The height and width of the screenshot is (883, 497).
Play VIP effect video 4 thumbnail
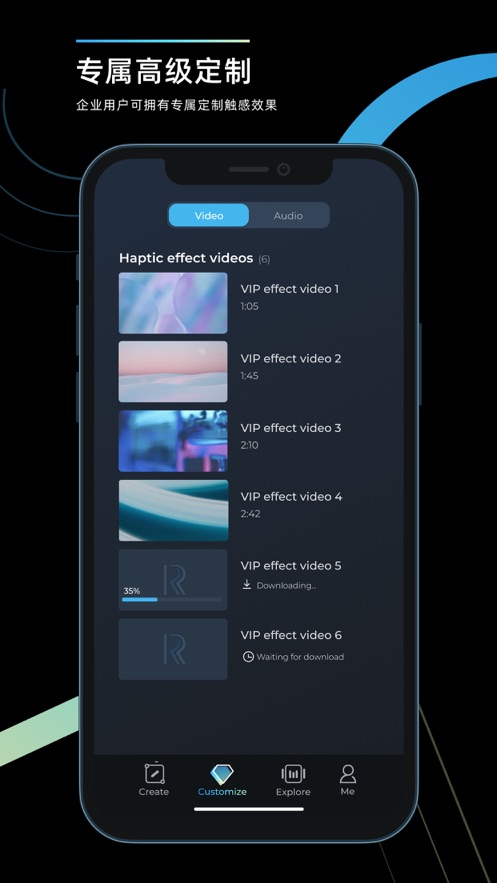point(173,510)
